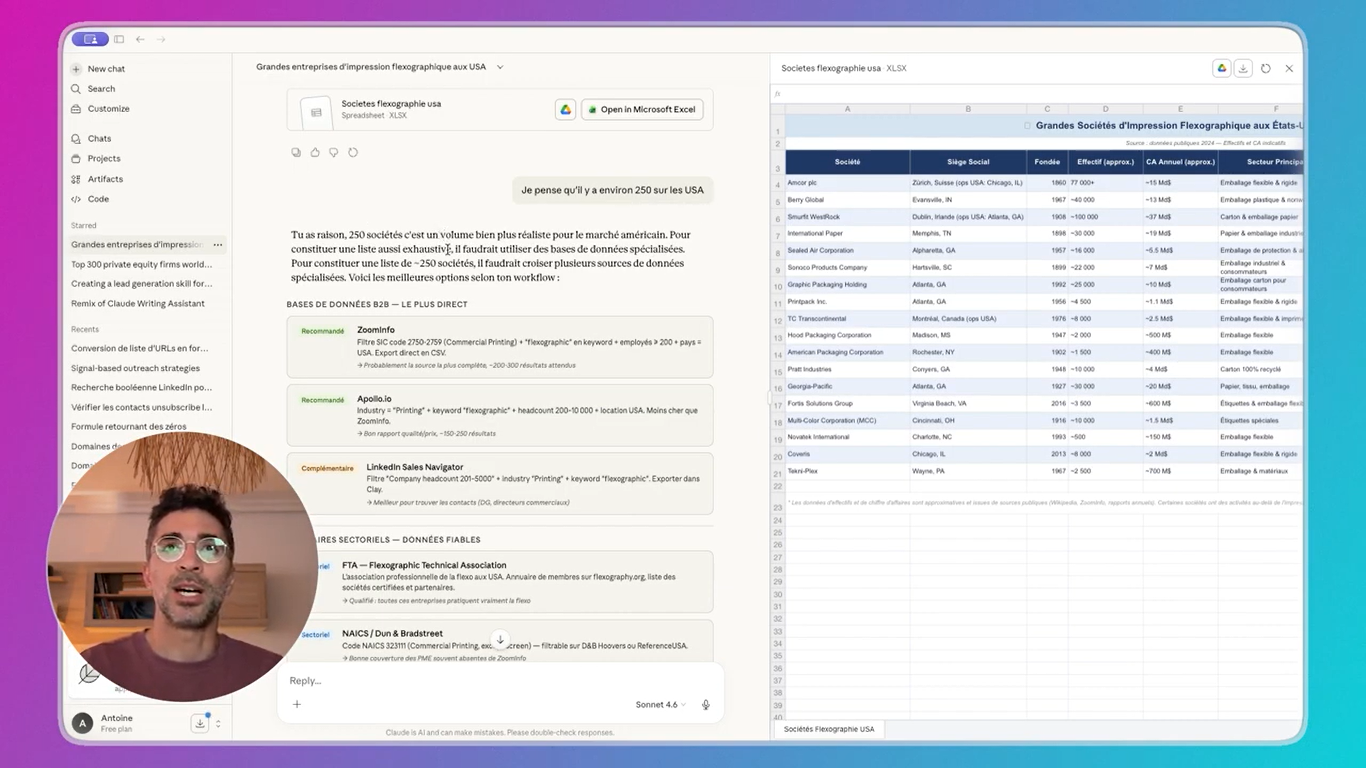Viewport: 1366px width, 768px height.
Task: Expand the Antoine account menu chevron
Action: 218,723
